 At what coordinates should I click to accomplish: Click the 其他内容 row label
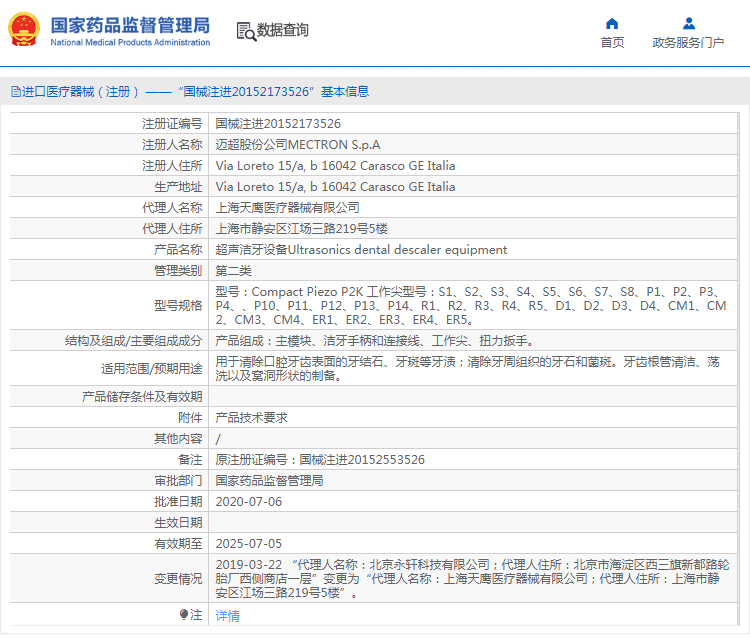178,439
